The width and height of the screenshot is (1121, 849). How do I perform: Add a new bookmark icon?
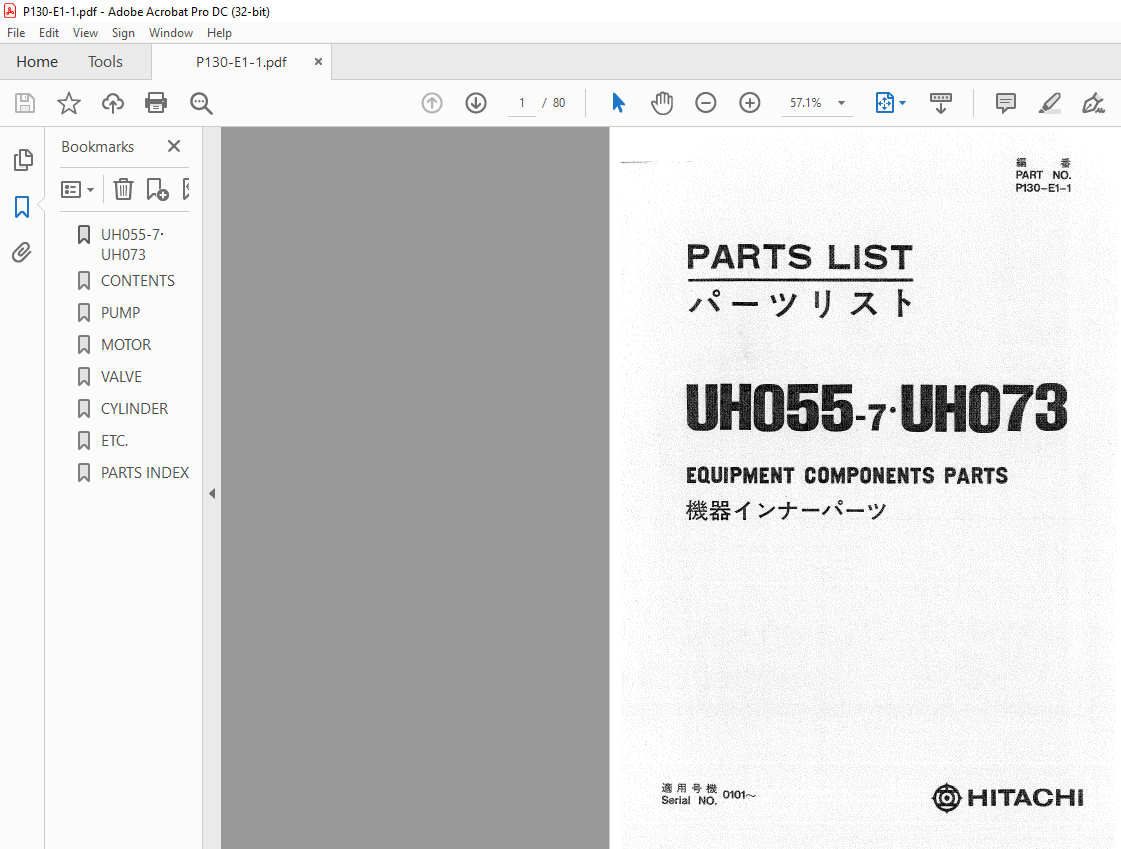(x=157, y=189)
